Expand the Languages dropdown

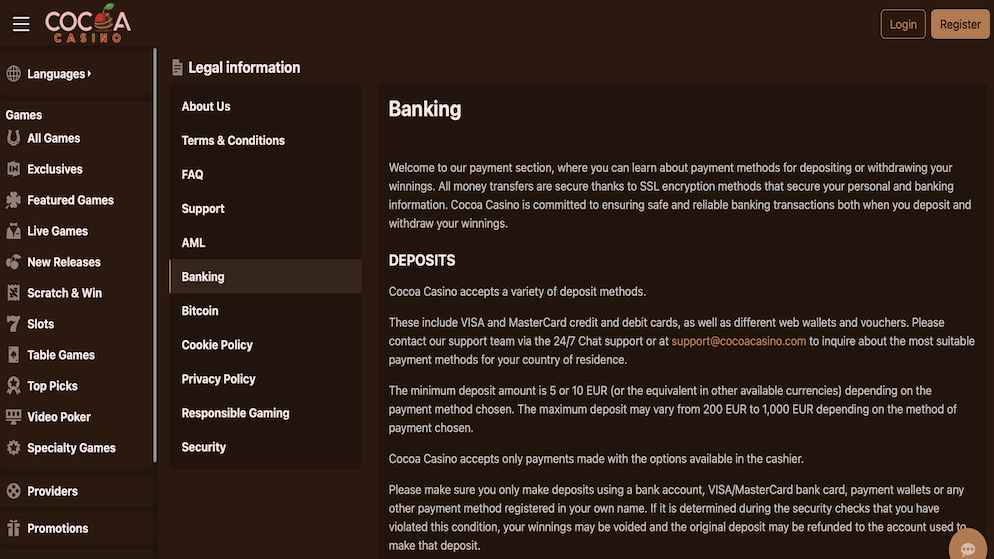(x=58, y=74)
